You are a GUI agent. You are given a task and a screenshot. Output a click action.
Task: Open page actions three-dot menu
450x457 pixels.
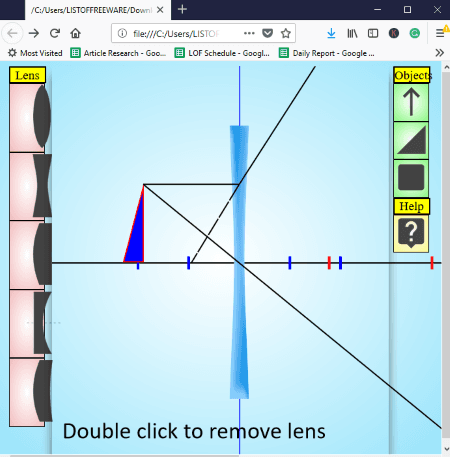point(249,33)
